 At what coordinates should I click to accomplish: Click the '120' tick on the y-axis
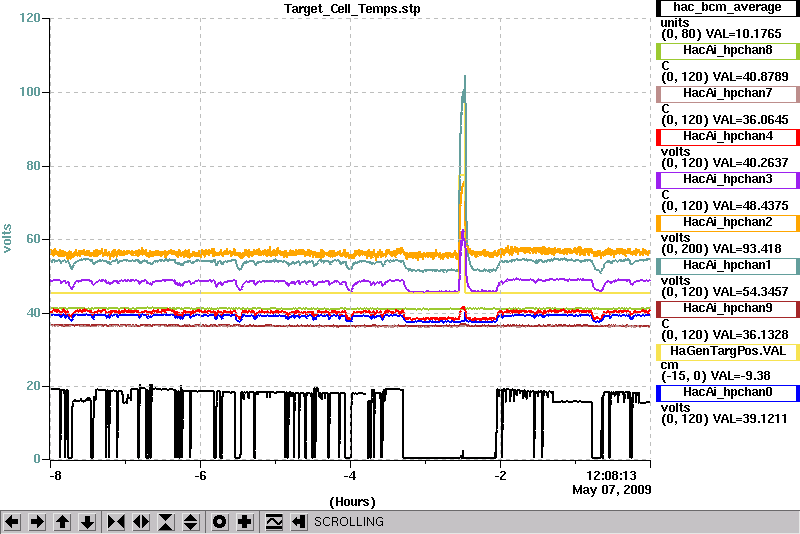pyautogui.click(x=30, y=18)
